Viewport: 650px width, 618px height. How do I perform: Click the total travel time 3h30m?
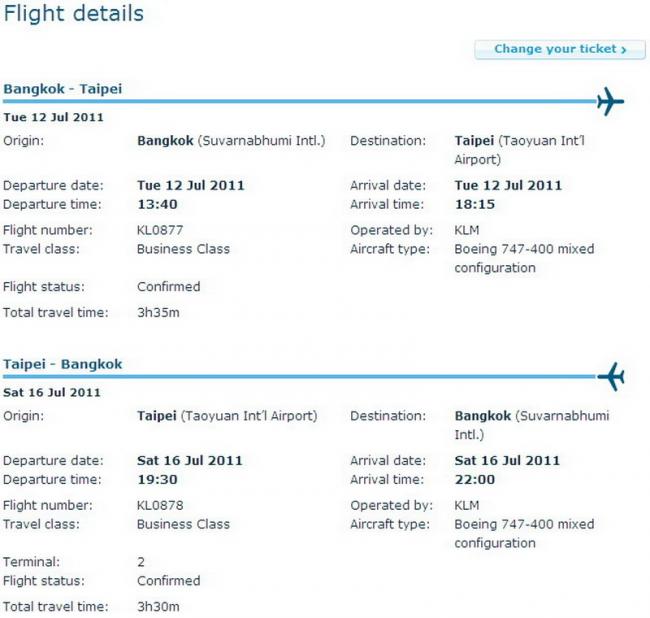pos(158,606)
